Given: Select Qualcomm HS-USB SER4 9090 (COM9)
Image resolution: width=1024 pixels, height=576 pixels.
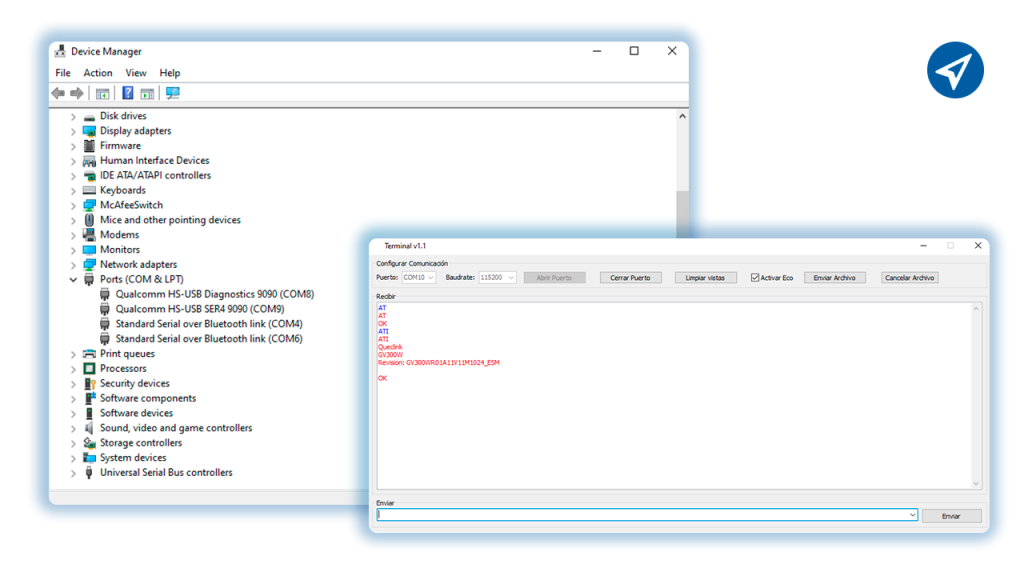Looking at the screenshot, I should tap(200, 310).
